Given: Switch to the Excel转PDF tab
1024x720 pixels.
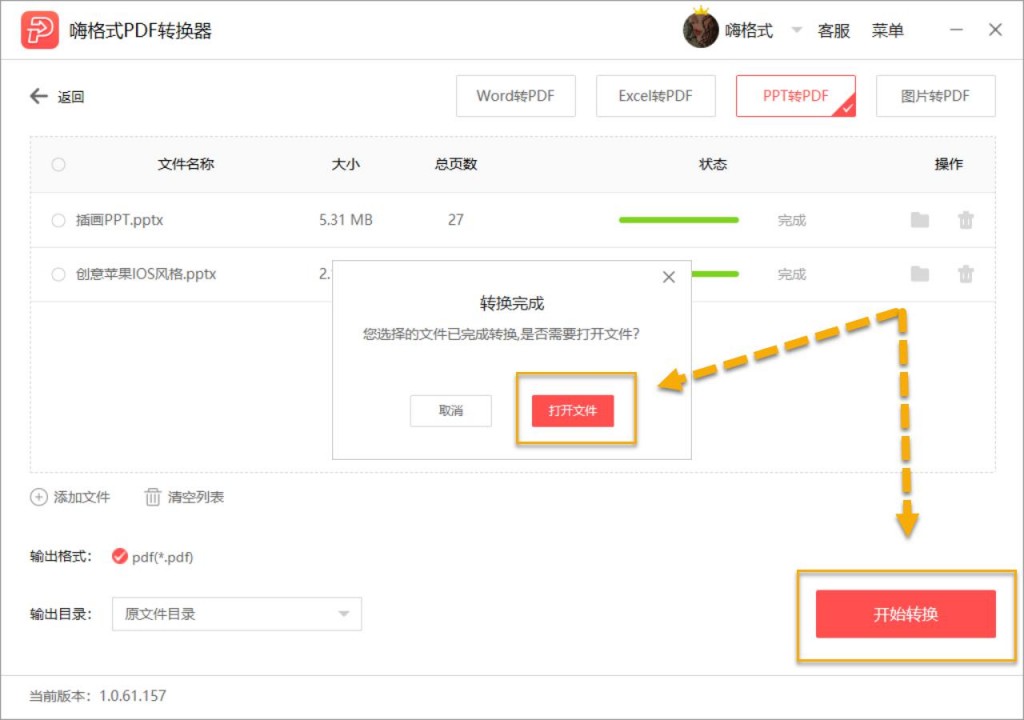Looking at the screenshot, I should [x=655, y=96].
